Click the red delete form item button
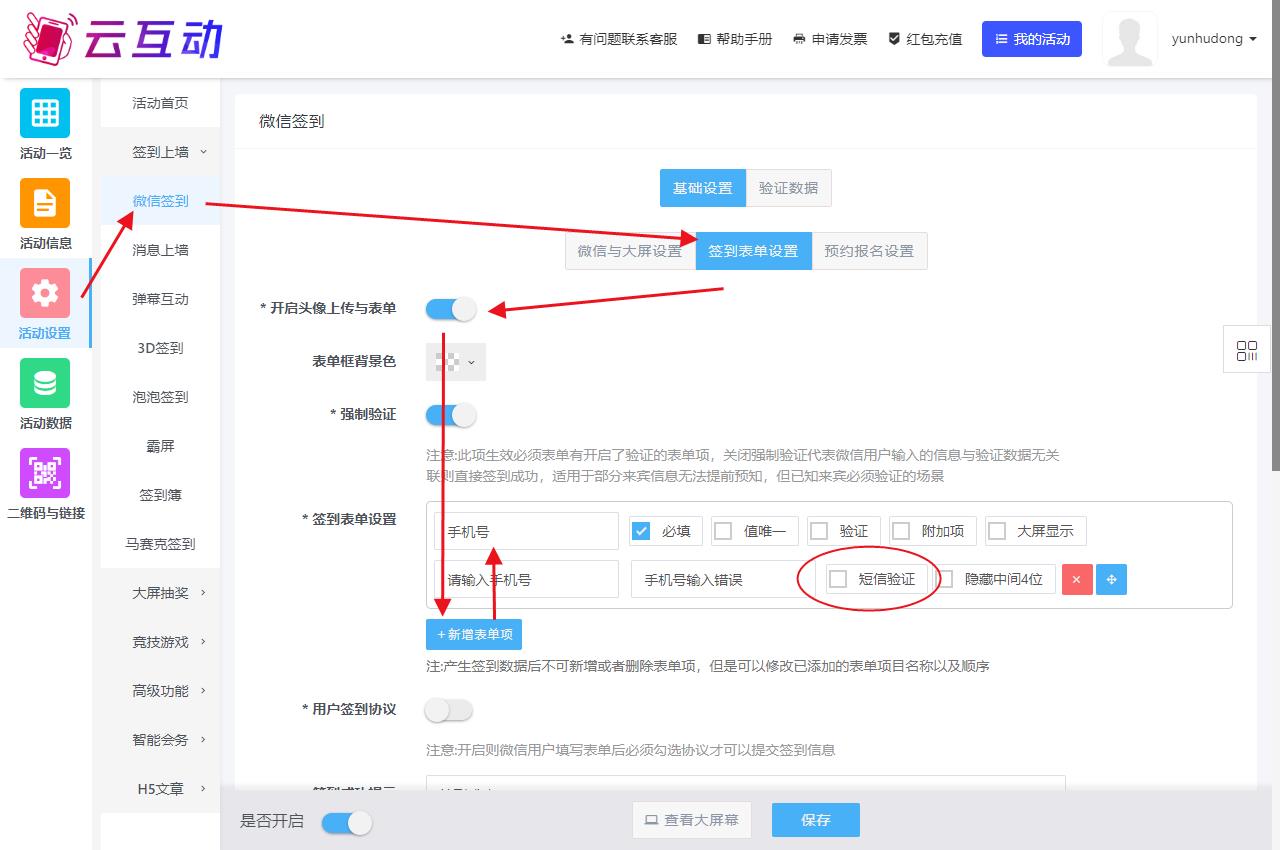The width and height of the screenshot is (1280, 850). [x=1077, y=580]
